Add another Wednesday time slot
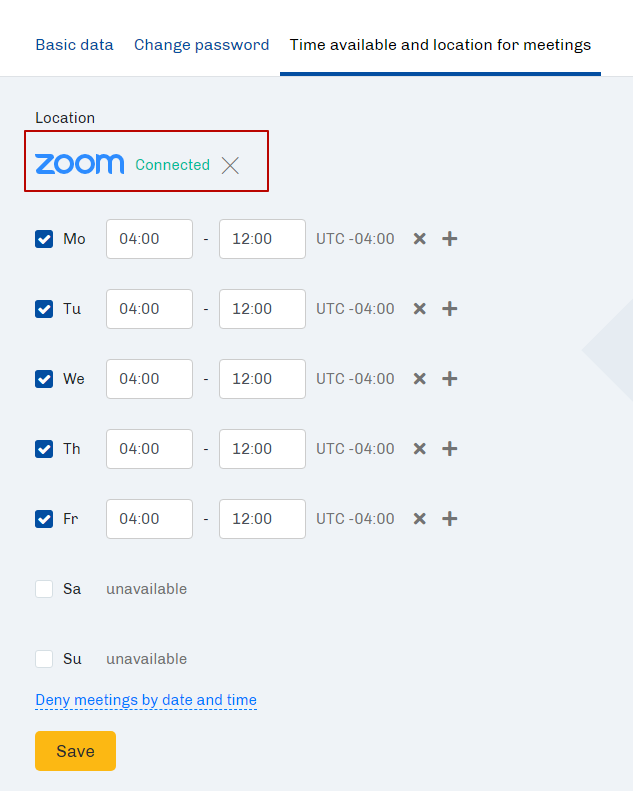The height and width of the screenshot is (791, 633). click(449, 379)
